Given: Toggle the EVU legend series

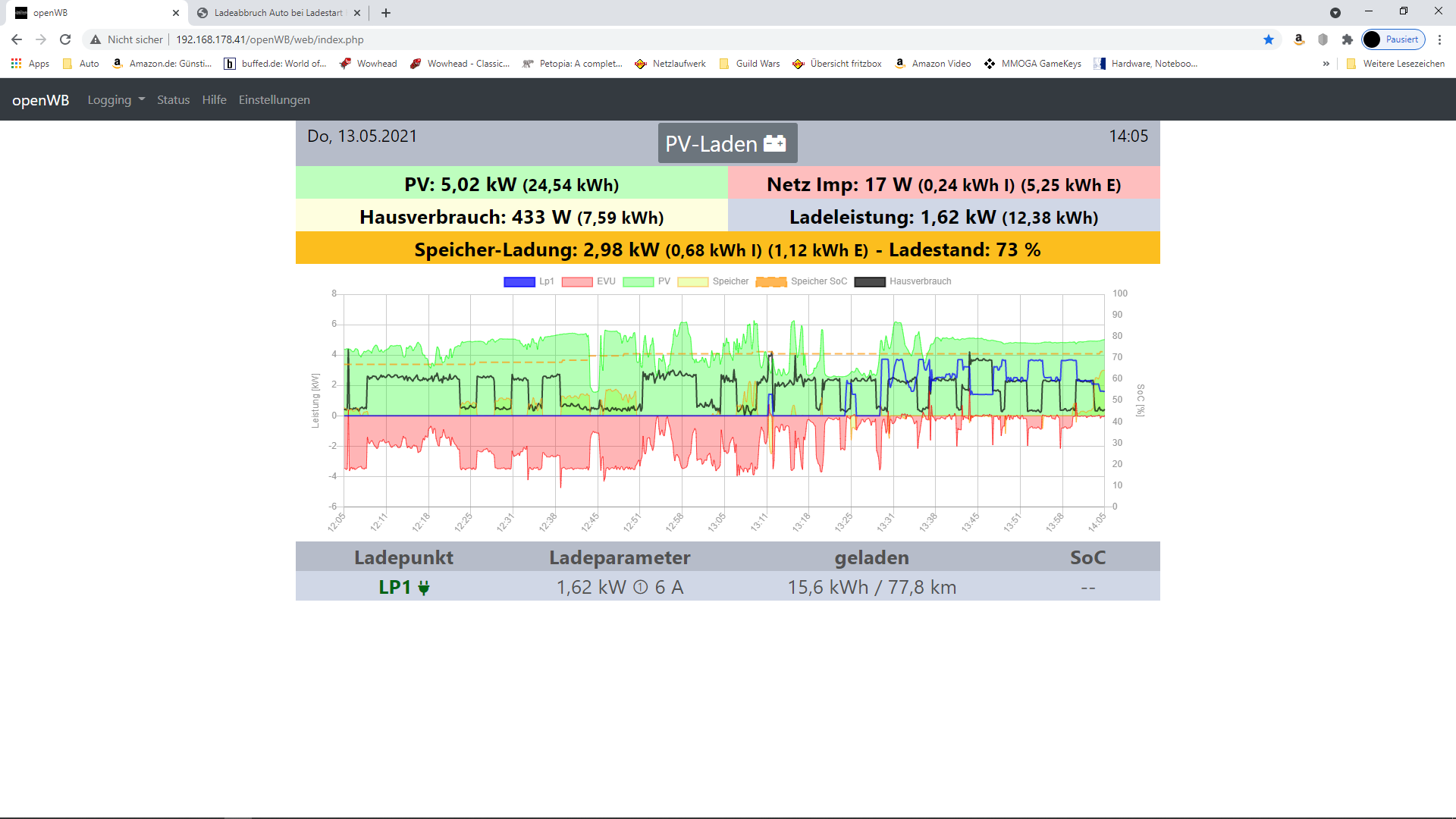Looking at the screenshot, I should click(x=588, y=281).
